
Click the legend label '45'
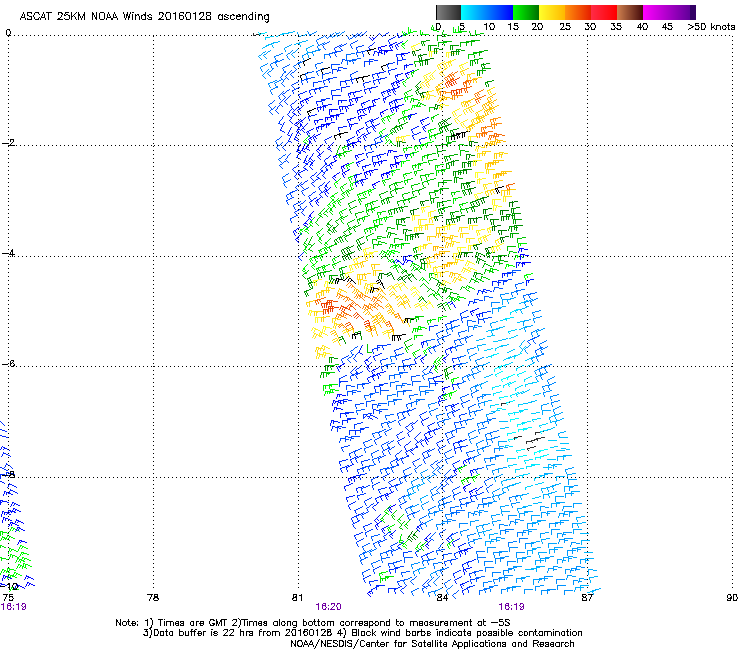pyautogui.click(x=667, y=27)
